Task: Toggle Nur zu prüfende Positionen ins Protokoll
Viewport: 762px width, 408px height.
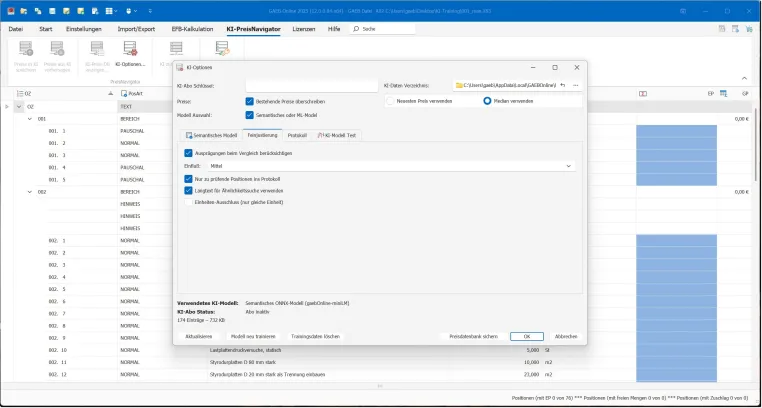Action: (x=189, y=179)
